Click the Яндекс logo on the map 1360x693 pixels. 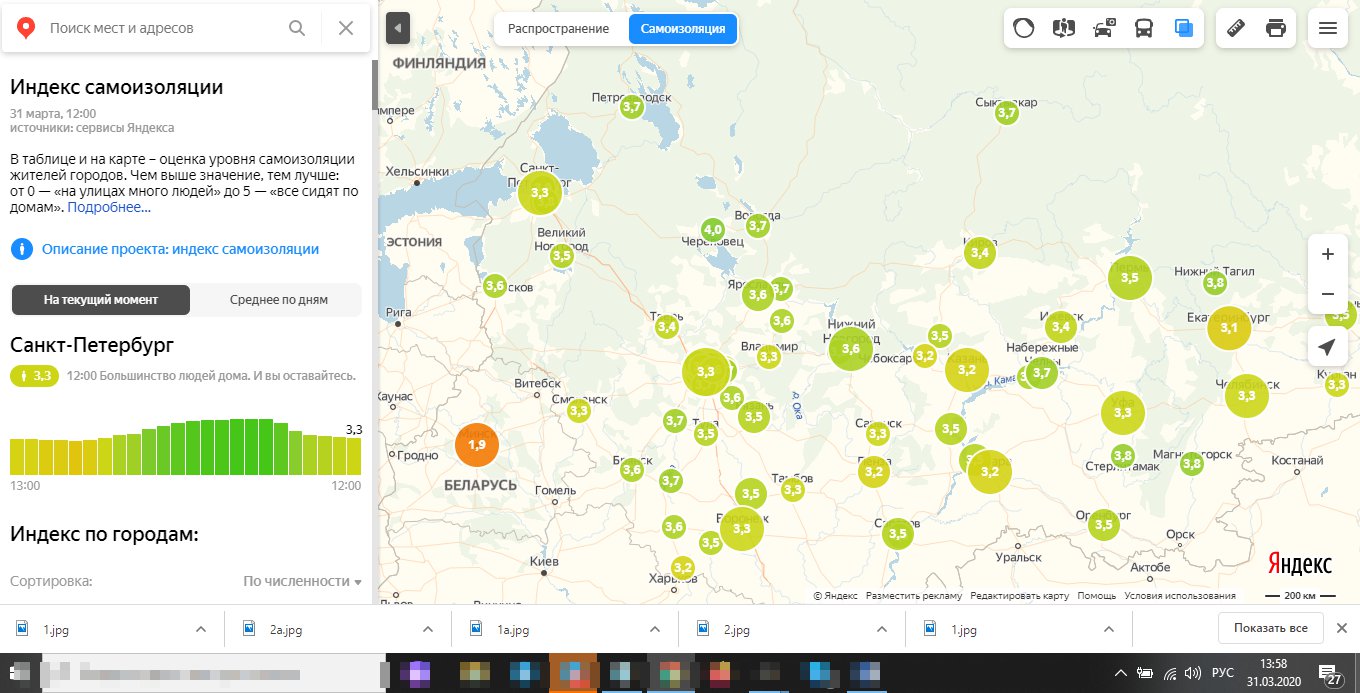click(x=1300, y=563)
